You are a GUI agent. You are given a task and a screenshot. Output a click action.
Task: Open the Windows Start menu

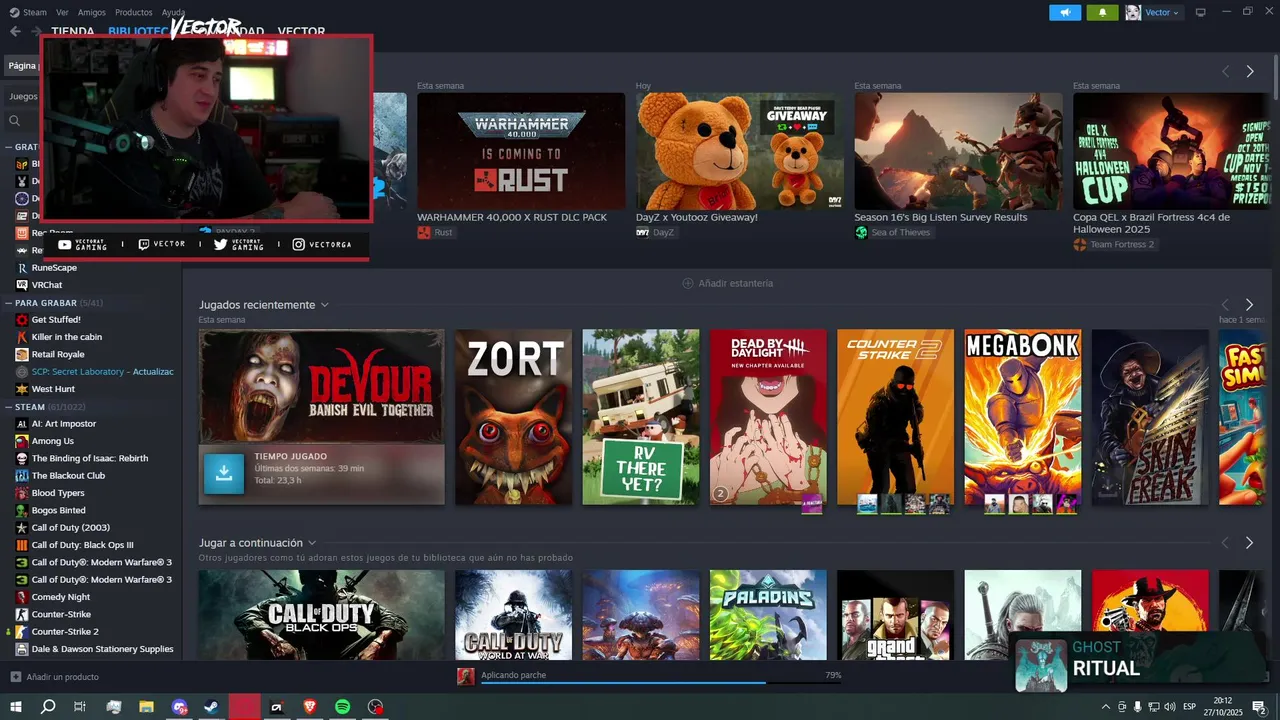pyautogui.click(x=16, y=707)
